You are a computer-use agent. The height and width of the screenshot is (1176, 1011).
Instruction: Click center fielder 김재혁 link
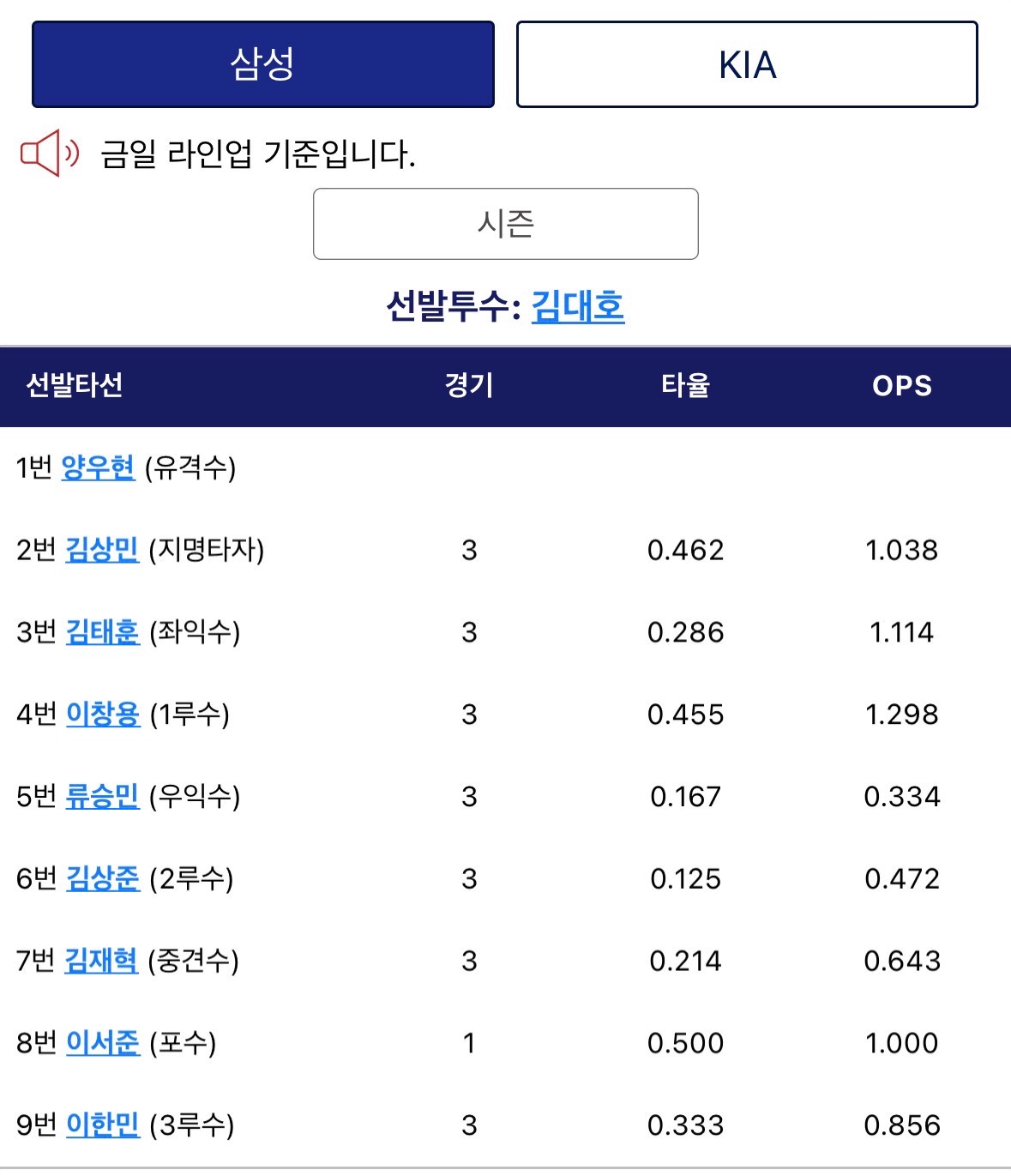tap(101, 961)
